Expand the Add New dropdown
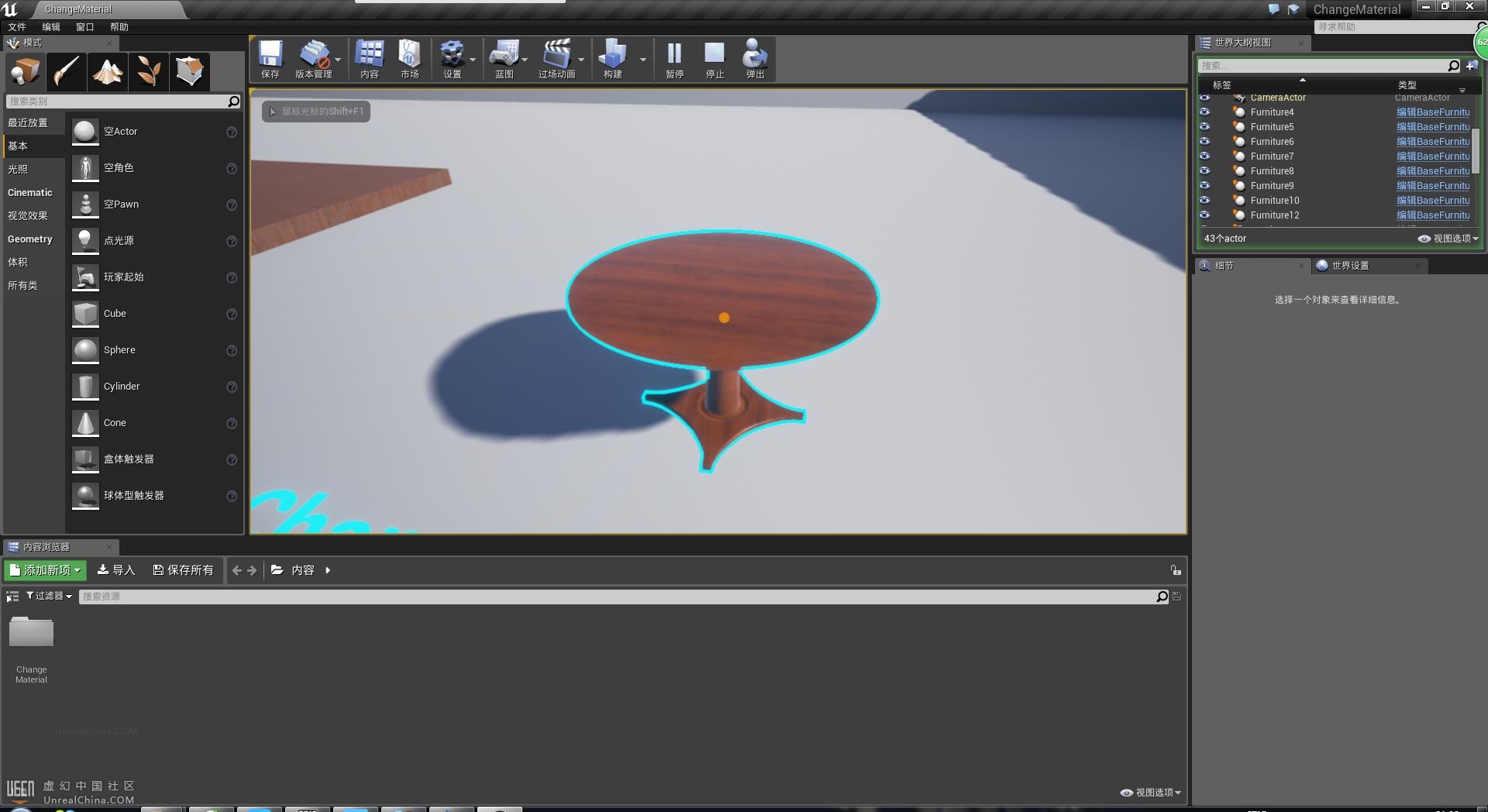This screenshot has width=1488, height=812. (x=46, y=570)
